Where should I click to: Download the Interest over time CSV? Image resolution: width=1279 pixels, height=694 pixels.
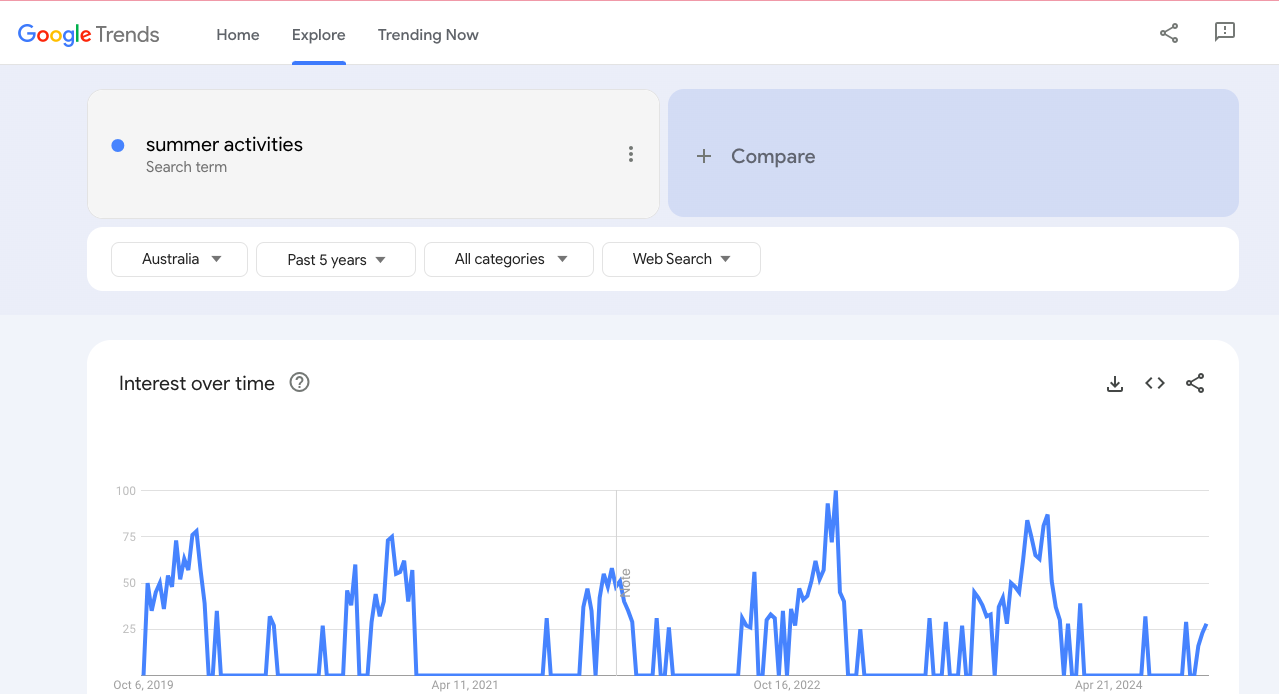click(x=1115, y=383)
